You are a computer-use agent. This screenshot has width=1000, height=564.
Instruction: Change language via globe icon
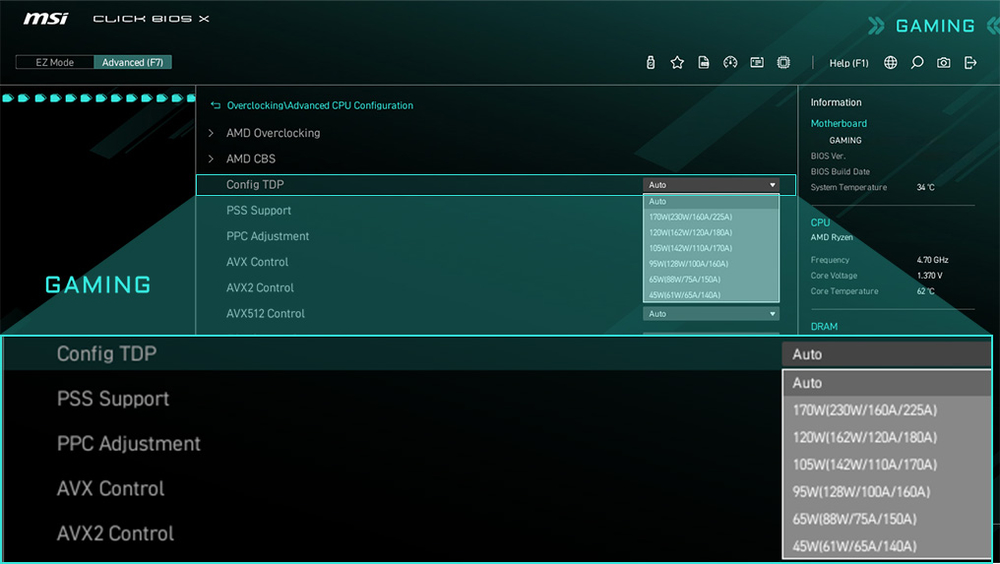click(x=891, y=63)
